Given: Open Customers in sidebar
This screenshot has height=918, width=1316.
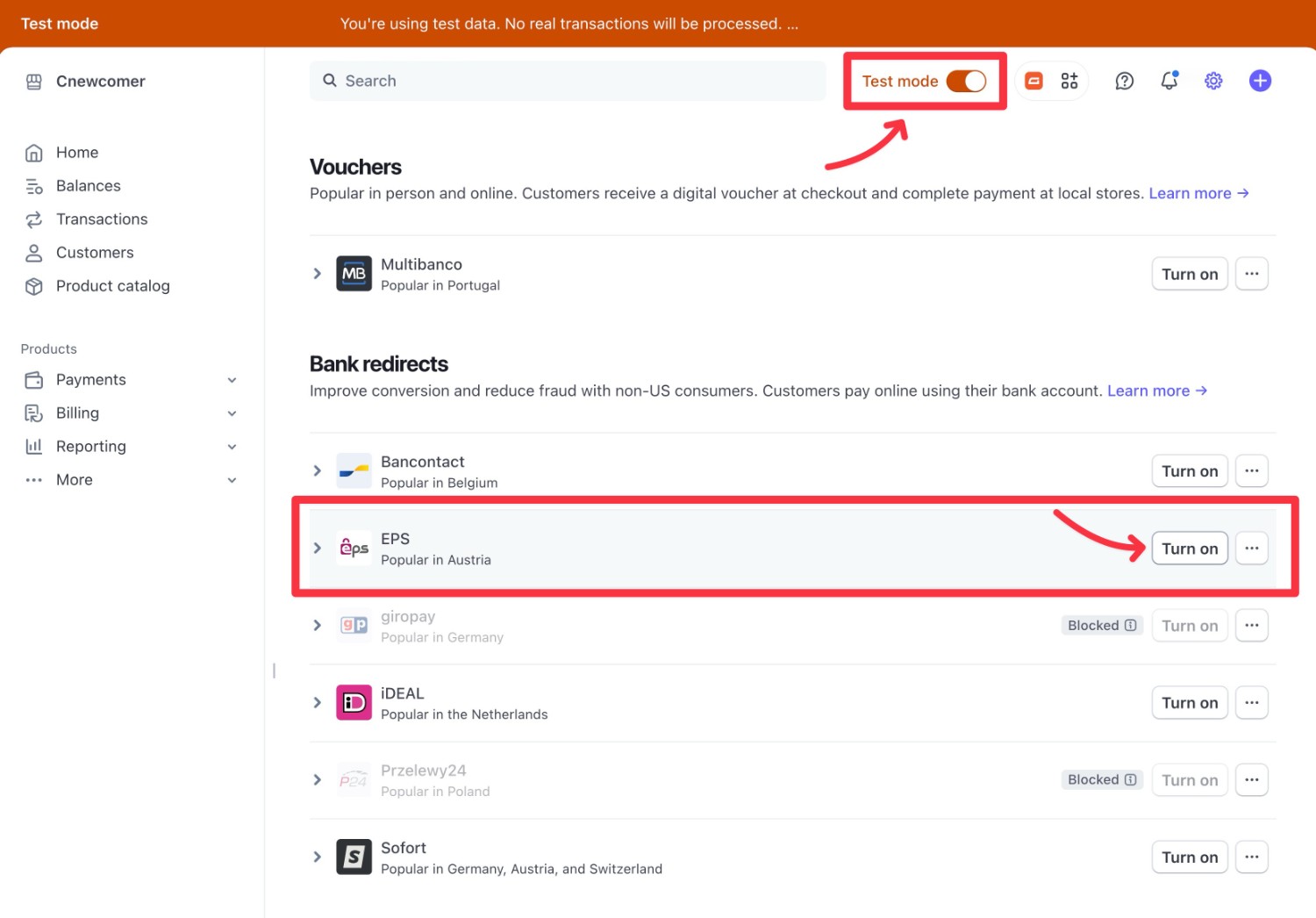Looking at the screenshot, I should click(95, 253).
